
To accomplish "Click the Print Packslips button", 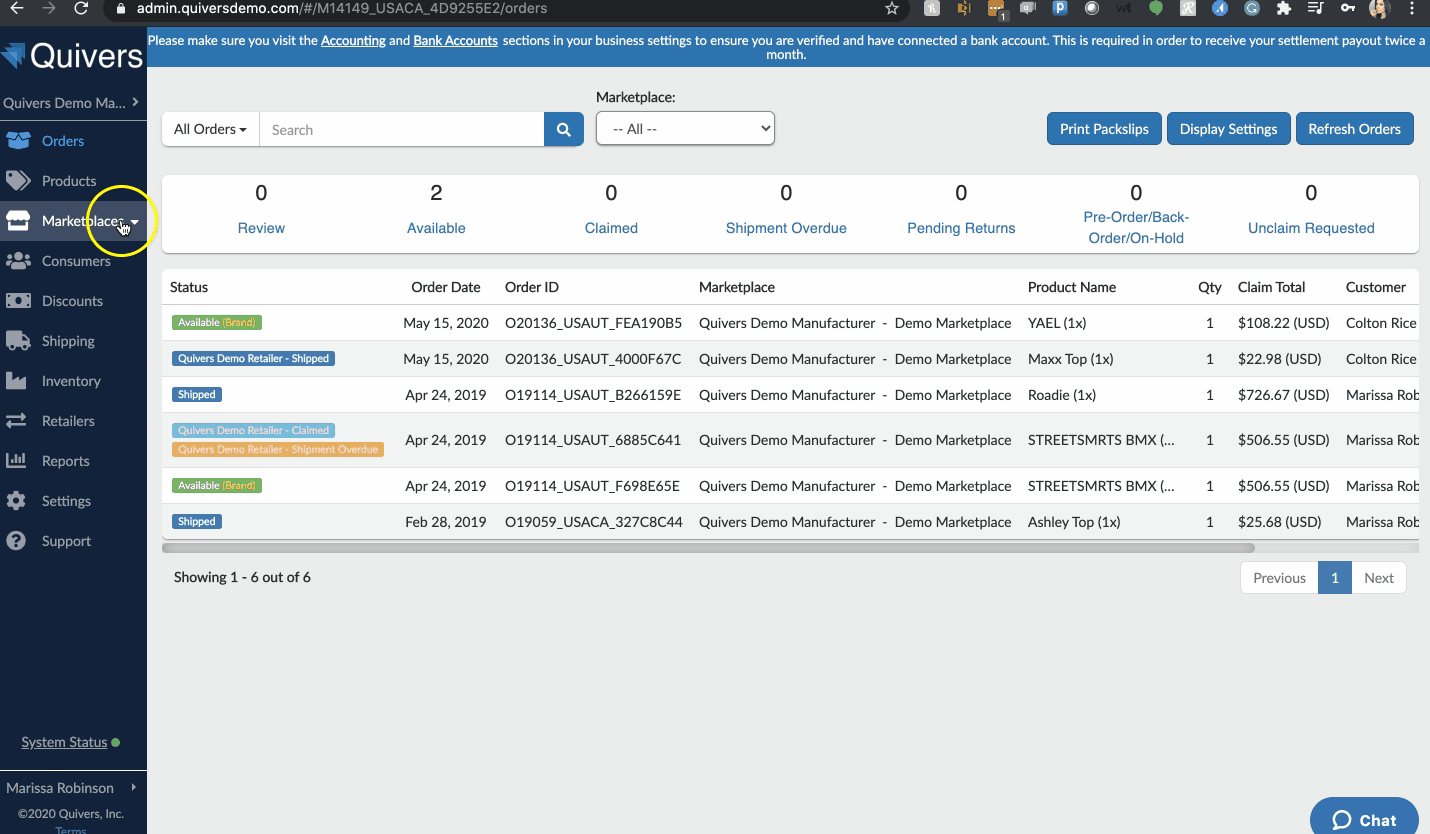I will (x=1104, y=128).
